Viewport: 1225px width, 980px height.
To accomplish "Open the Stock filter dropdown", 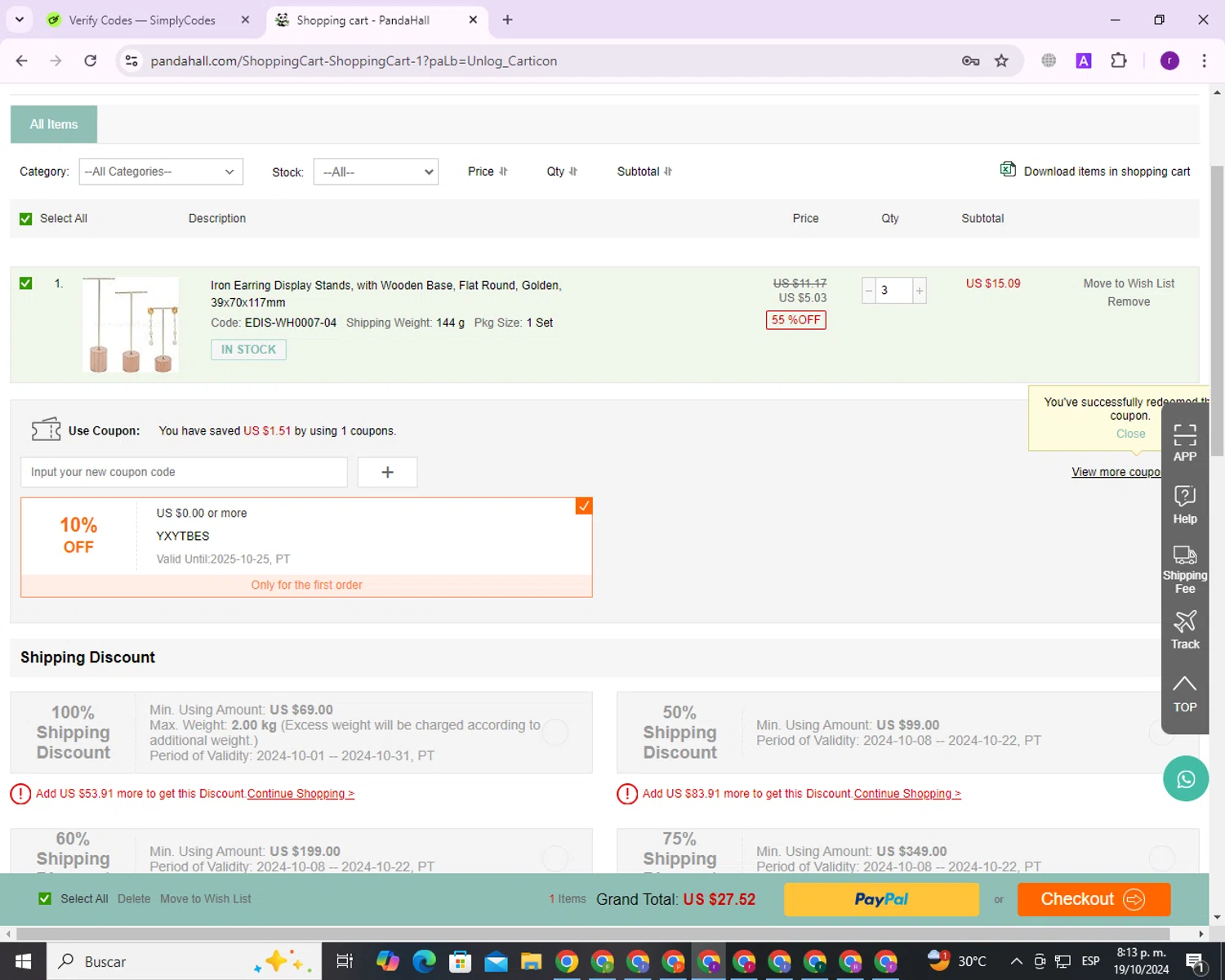I will (x=376, y=171).
